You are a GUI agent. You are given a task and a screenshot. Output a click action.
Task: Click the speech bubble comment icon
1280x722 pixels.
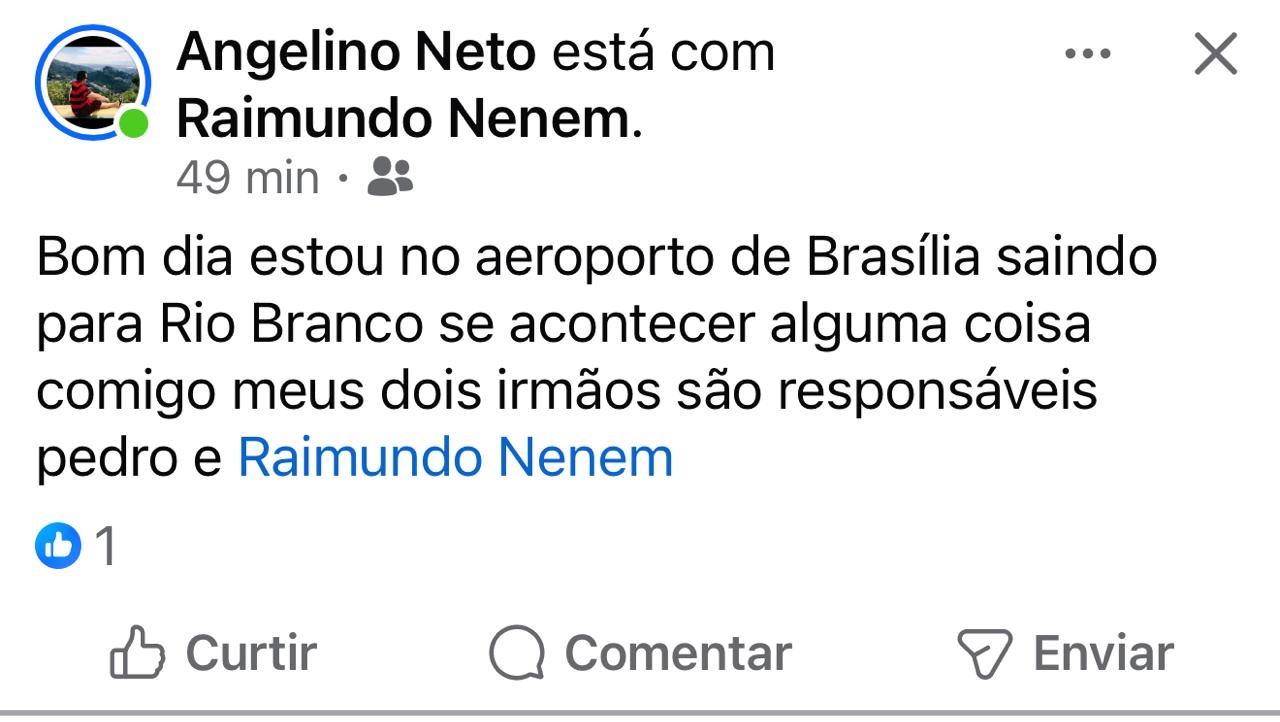516,653
